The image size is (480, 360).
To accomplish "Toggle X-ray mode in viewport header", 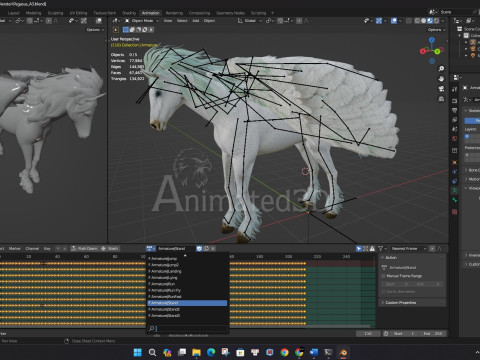I will click(409, 21).
